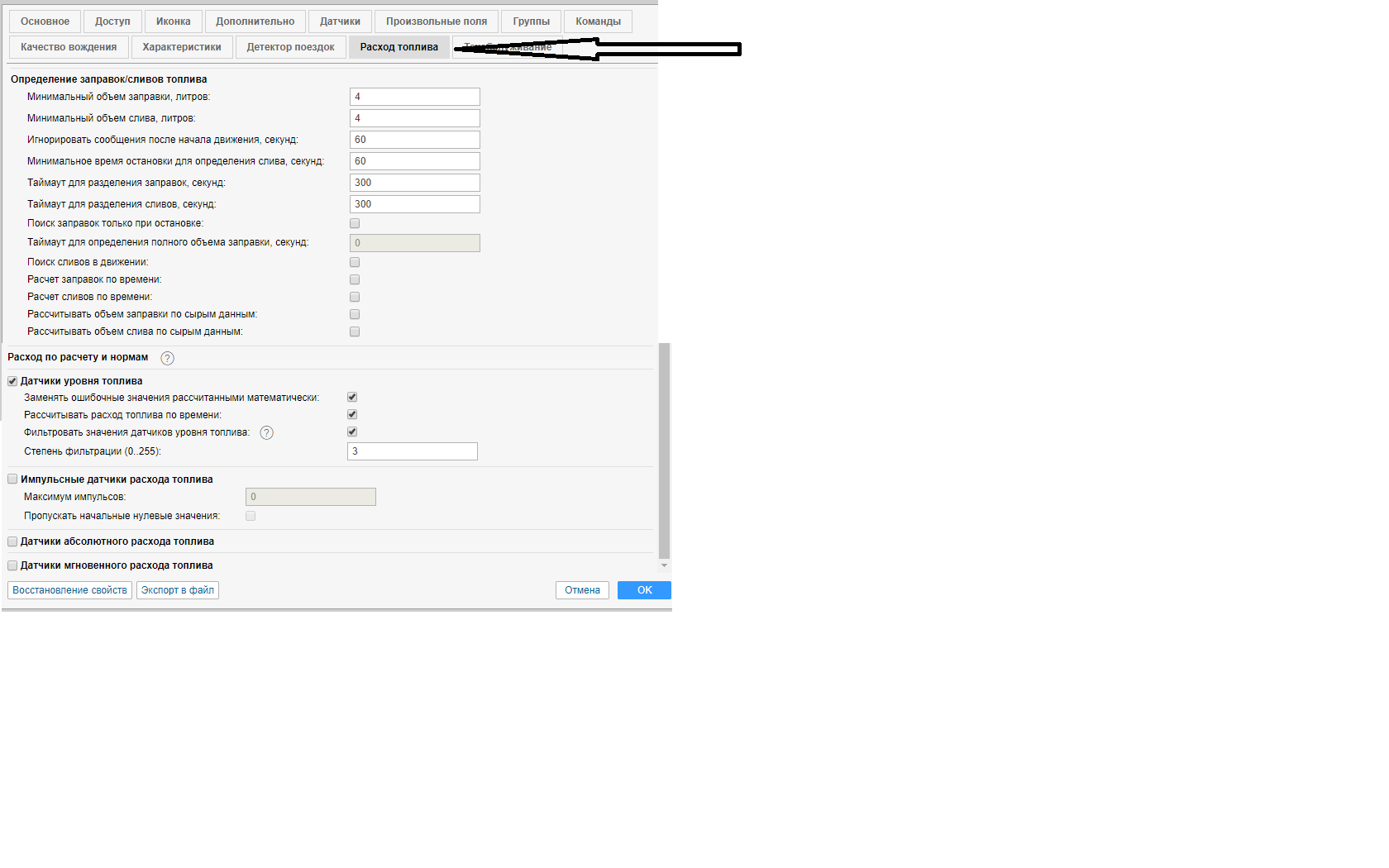Uncheck Датчики уровня топлива section checkbox
1389x868 pixels.
pyautogui.click(x=12, y=381)
